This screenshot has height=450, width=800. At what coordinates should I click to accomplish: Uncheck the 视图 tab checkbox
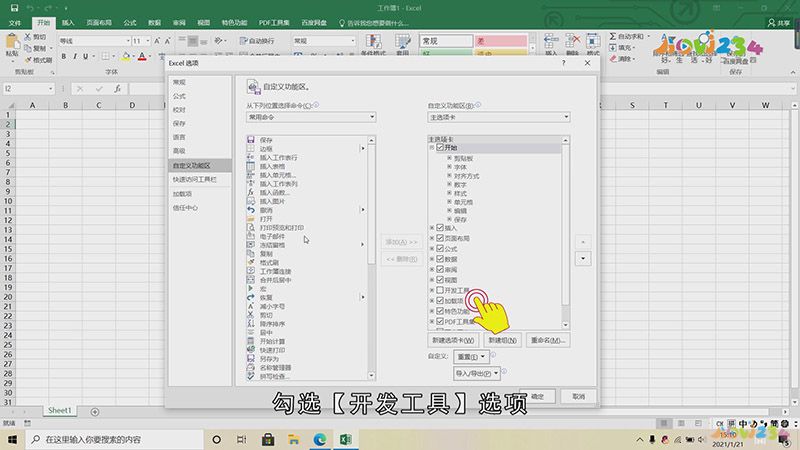(440, 280)
